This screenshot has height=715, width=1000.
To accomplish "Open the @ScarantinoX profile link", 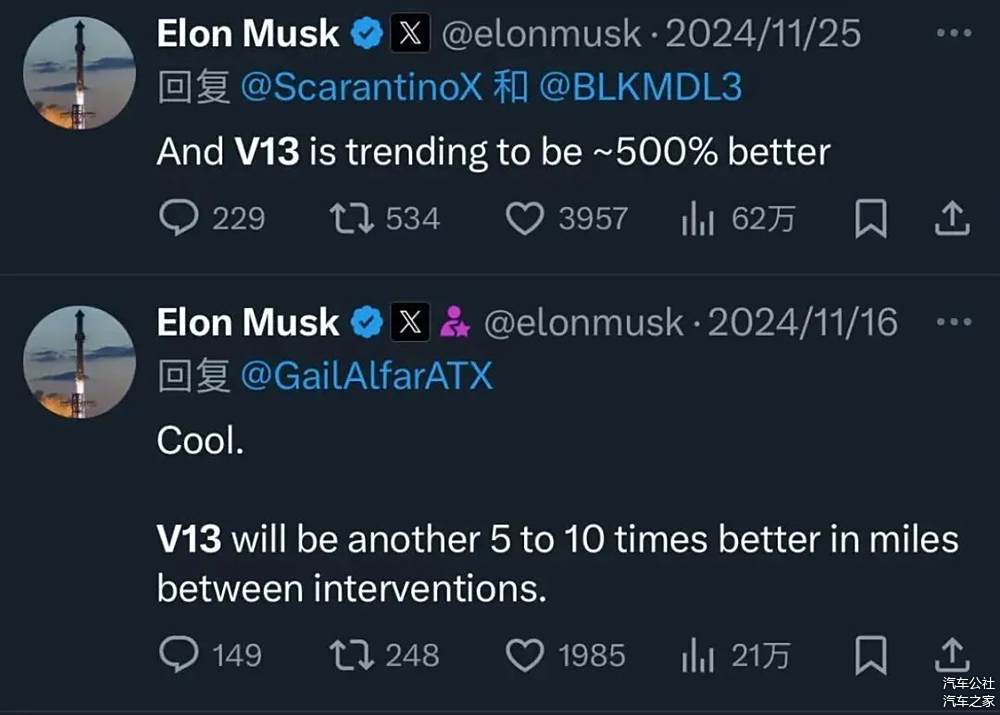I will (x=362, y=87).
